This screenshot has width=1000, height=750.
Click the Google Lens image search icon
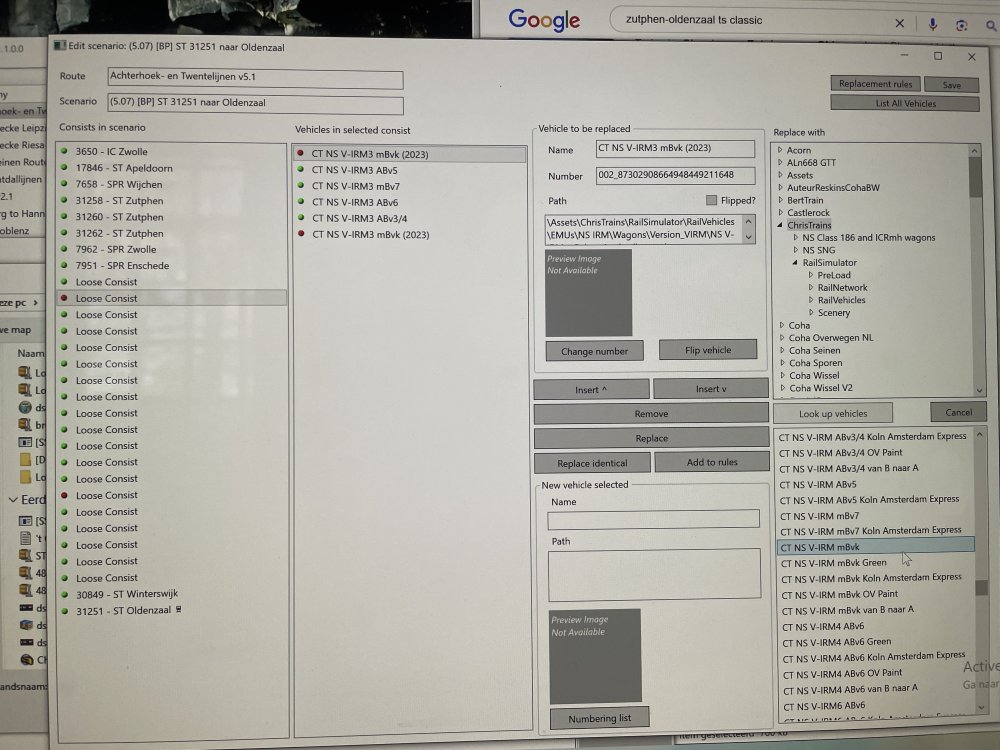[x=962, y=23]
